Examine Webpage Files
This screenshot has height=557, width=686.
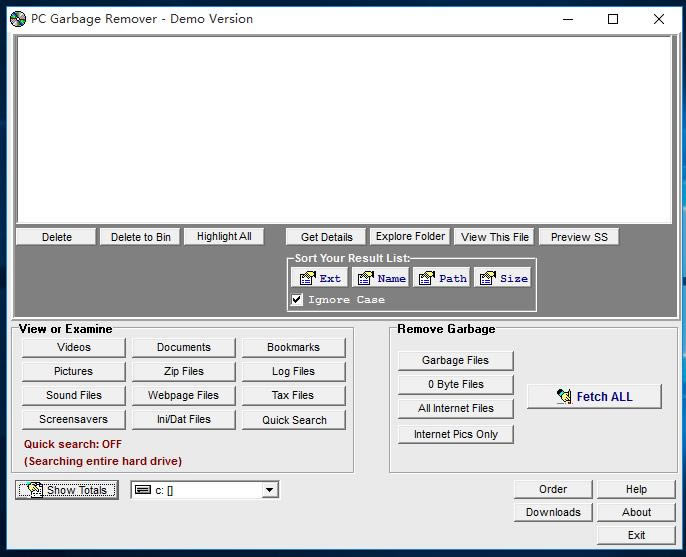(184, 396)
